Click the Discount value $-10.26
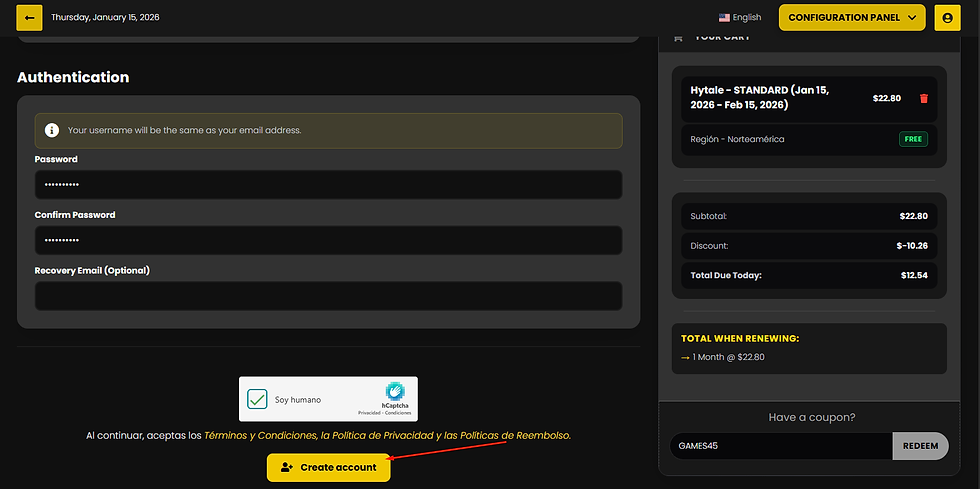This screenshot has width=980, height=489. tap(912, 246)
